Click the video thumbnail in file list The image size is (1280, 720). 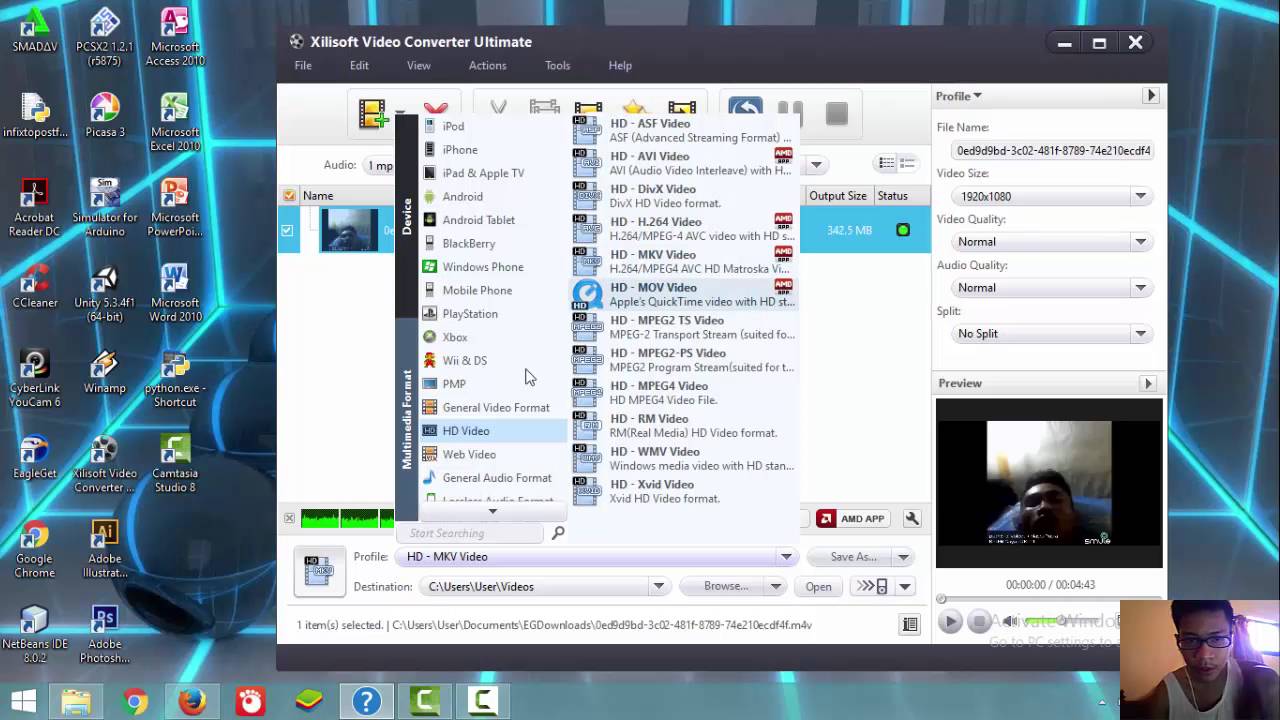(350, 230)
